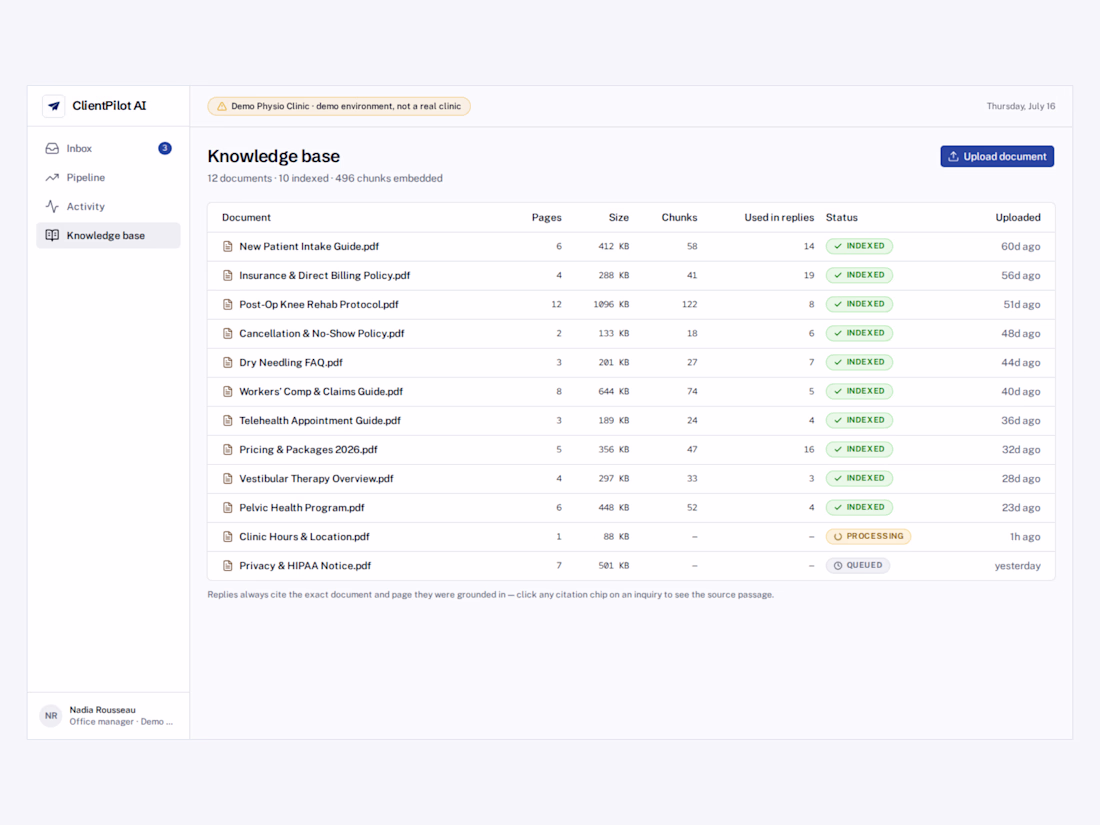Image resolution: width=1100 pixels, height=825 pixels.
Task: Click the Knowledge base book icon
Action: pyautogui.click(x=52, y=235)
